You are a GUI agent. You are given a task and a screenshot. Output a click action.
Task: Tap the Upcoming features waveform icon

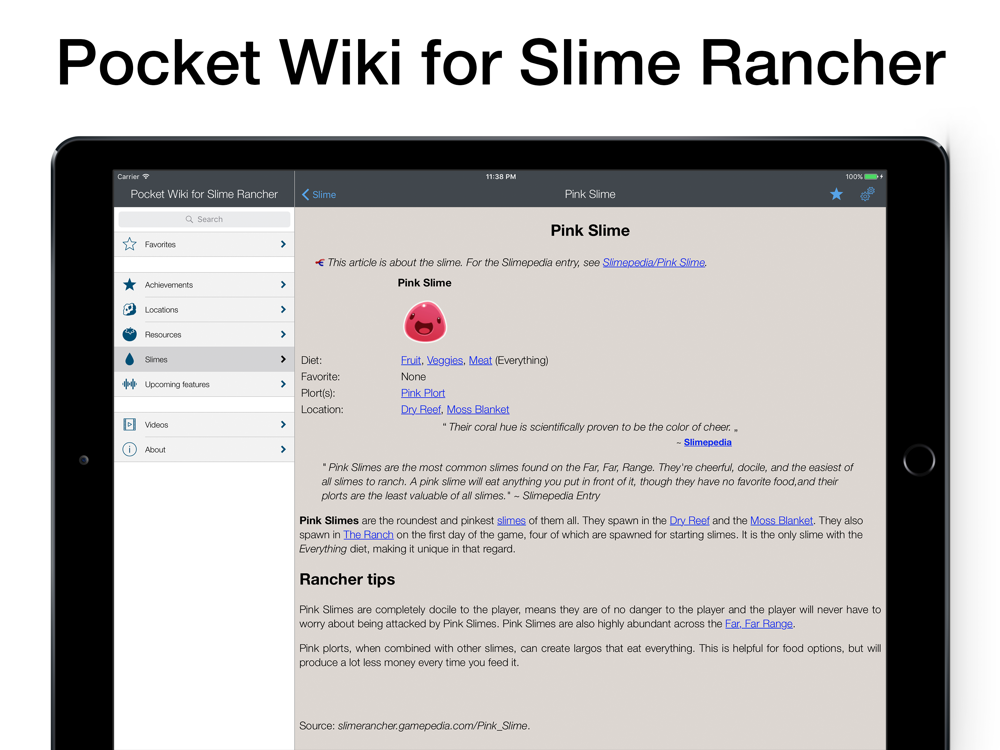(129, 384)
